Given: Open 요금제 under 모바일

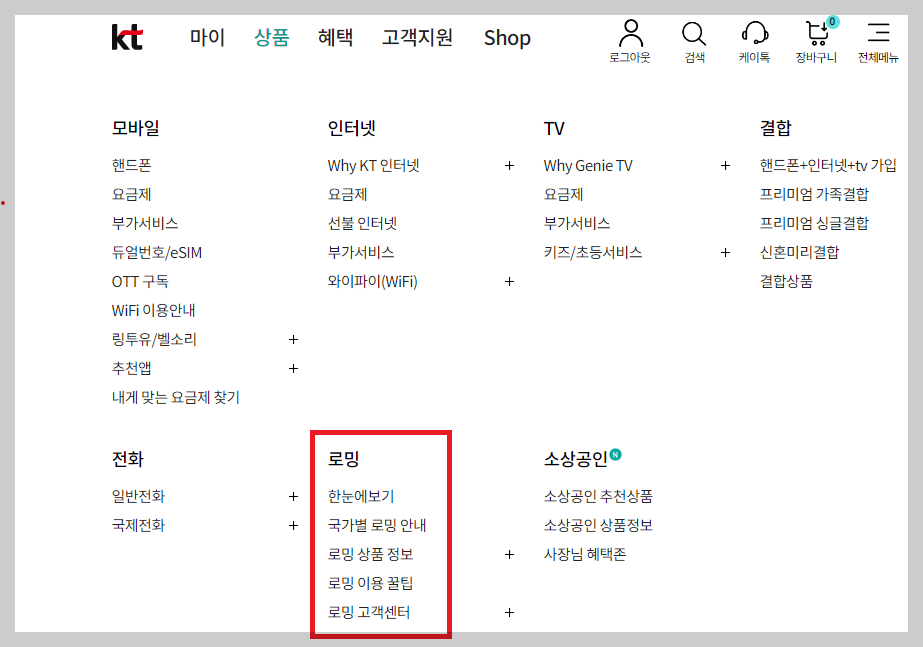Looking at the screenshot, I should tap(131, 194).
